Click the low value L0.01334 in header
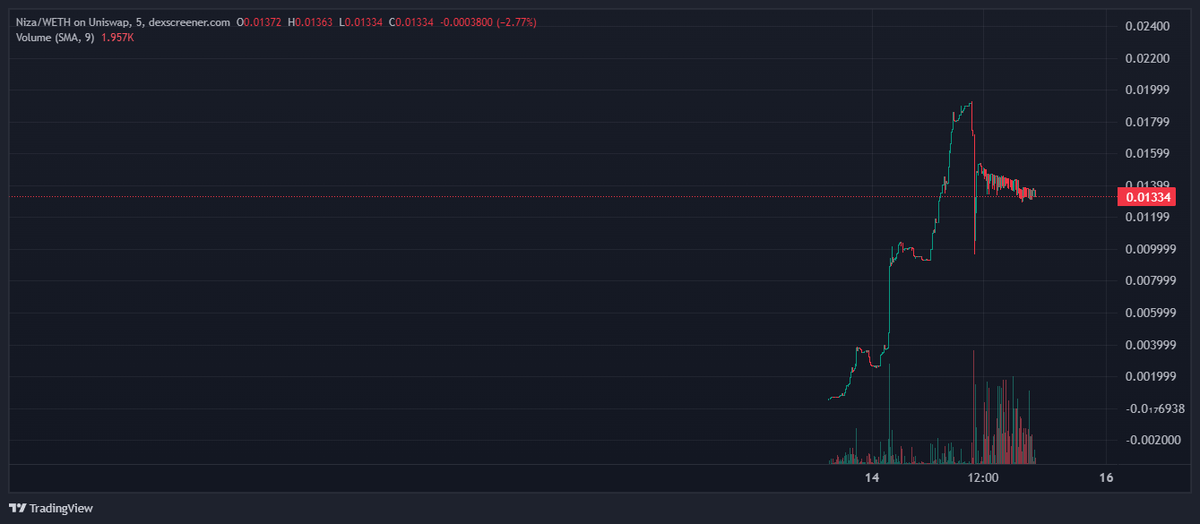The height and width of the screenshot is (524, 1200). [360, 22]
